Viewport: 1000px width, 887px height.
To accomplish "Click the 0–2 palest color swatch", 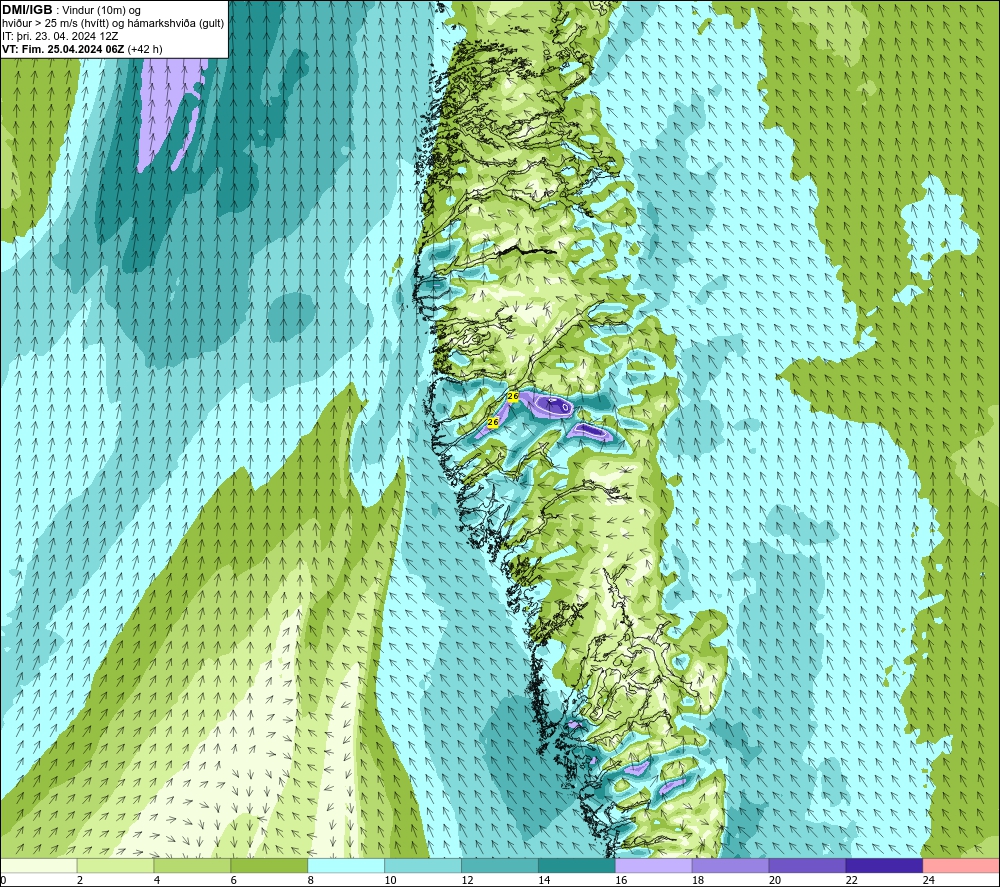I will pos(38,865).
